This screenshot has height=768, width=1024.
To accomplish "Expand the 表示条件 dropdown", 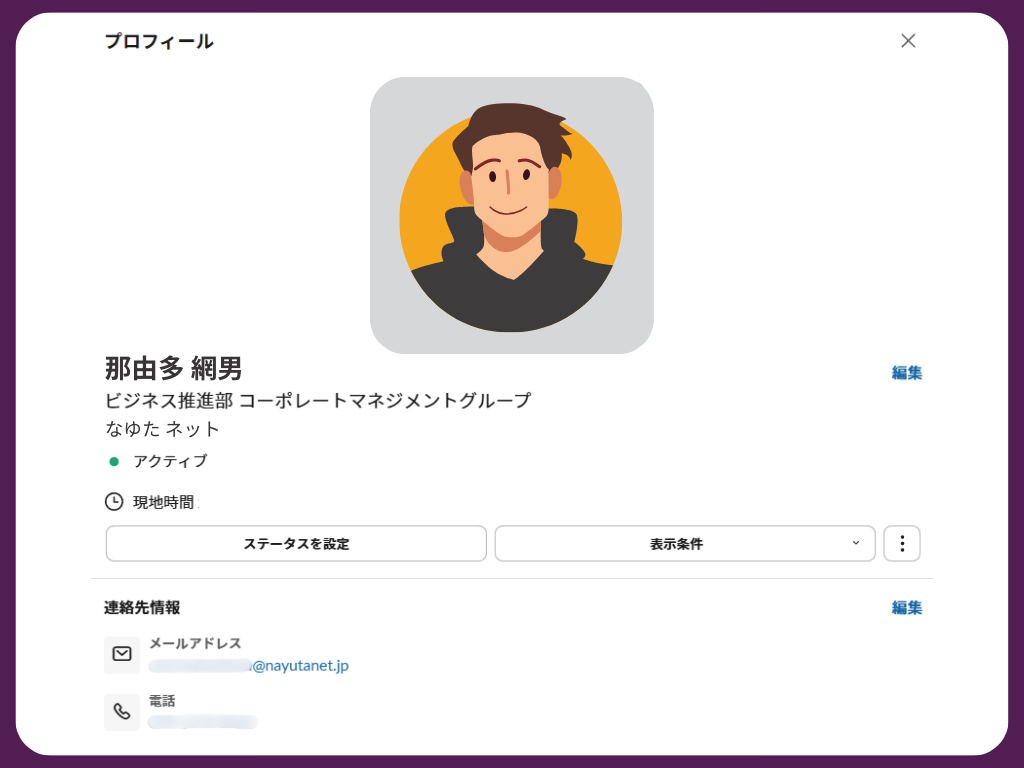I will point(685,543).
